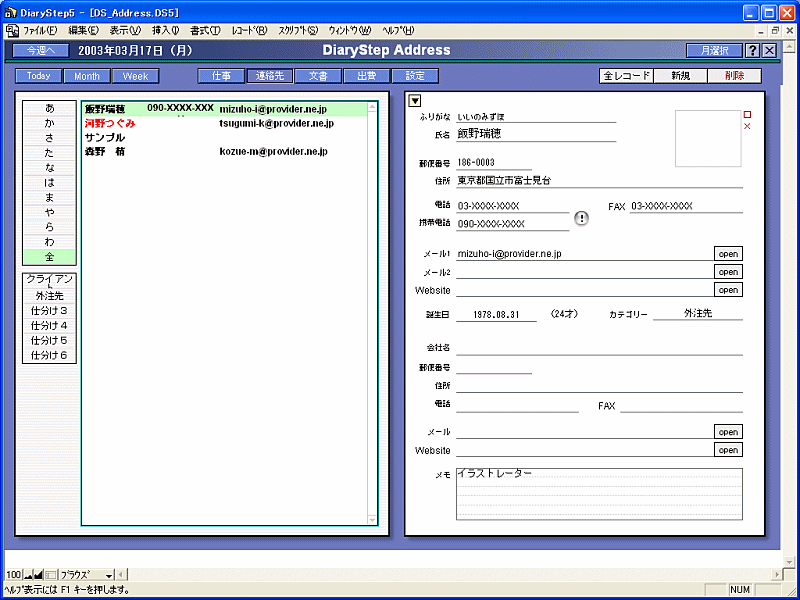Viewport: 800px width, 600px height.
Task: Open the レコード menu in the menu bar
Action: click(248, 31)
